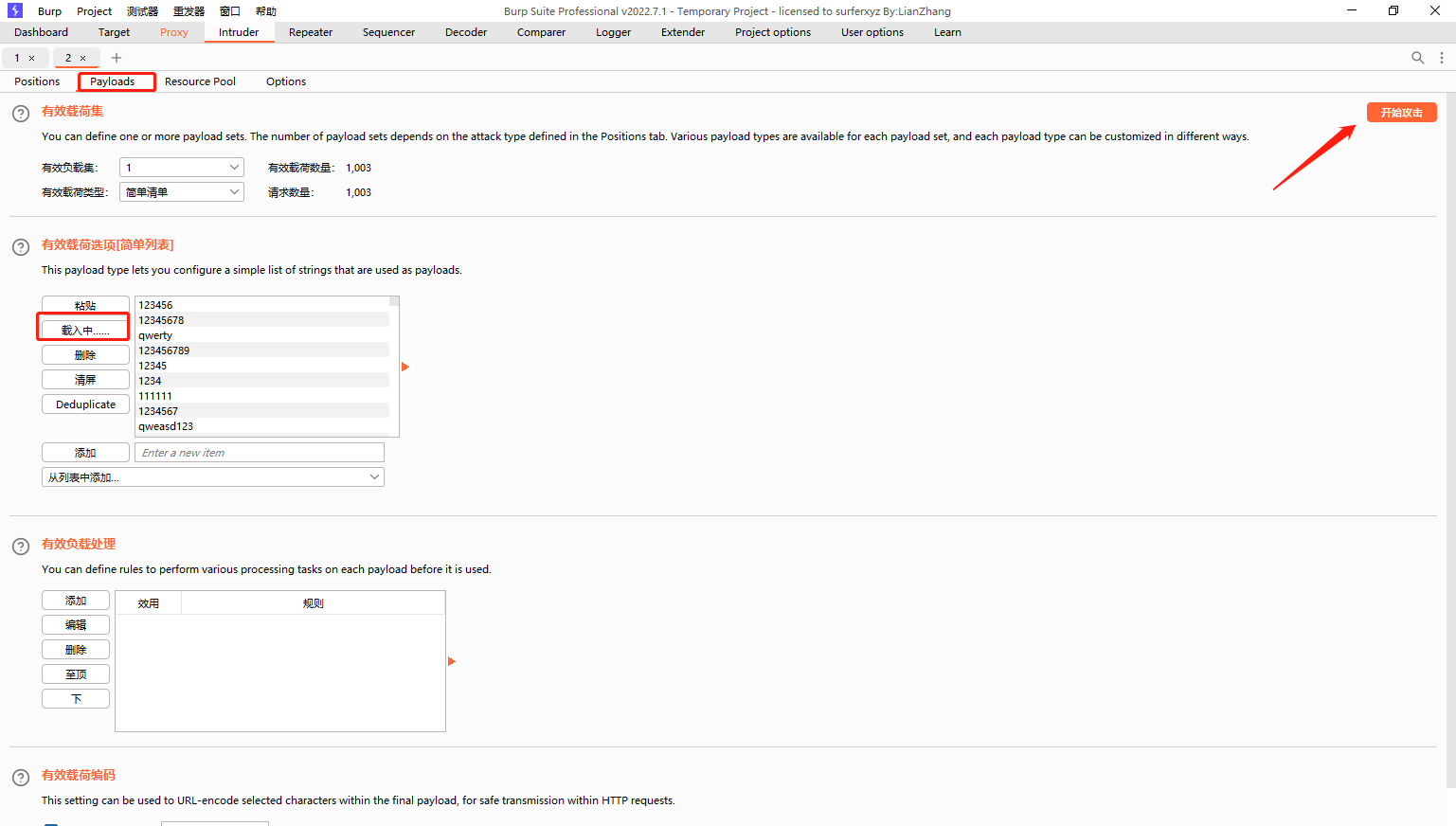This screenshot has width=1456, height=826.
Task: Open the 有效负载集 dropdown showing 1
Action: click(x=182, y=168)
